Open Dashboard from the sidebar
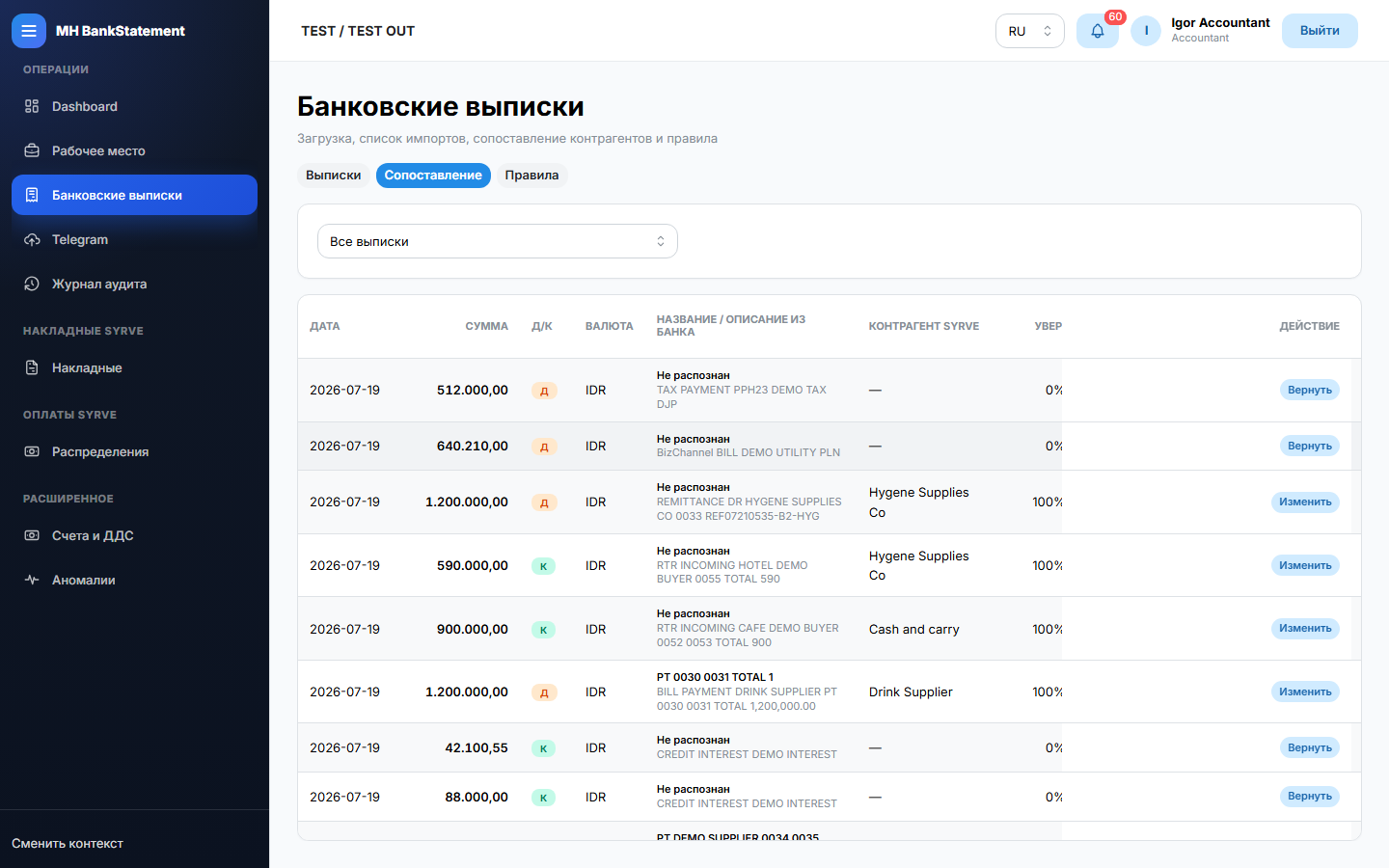 coord(134,106)
